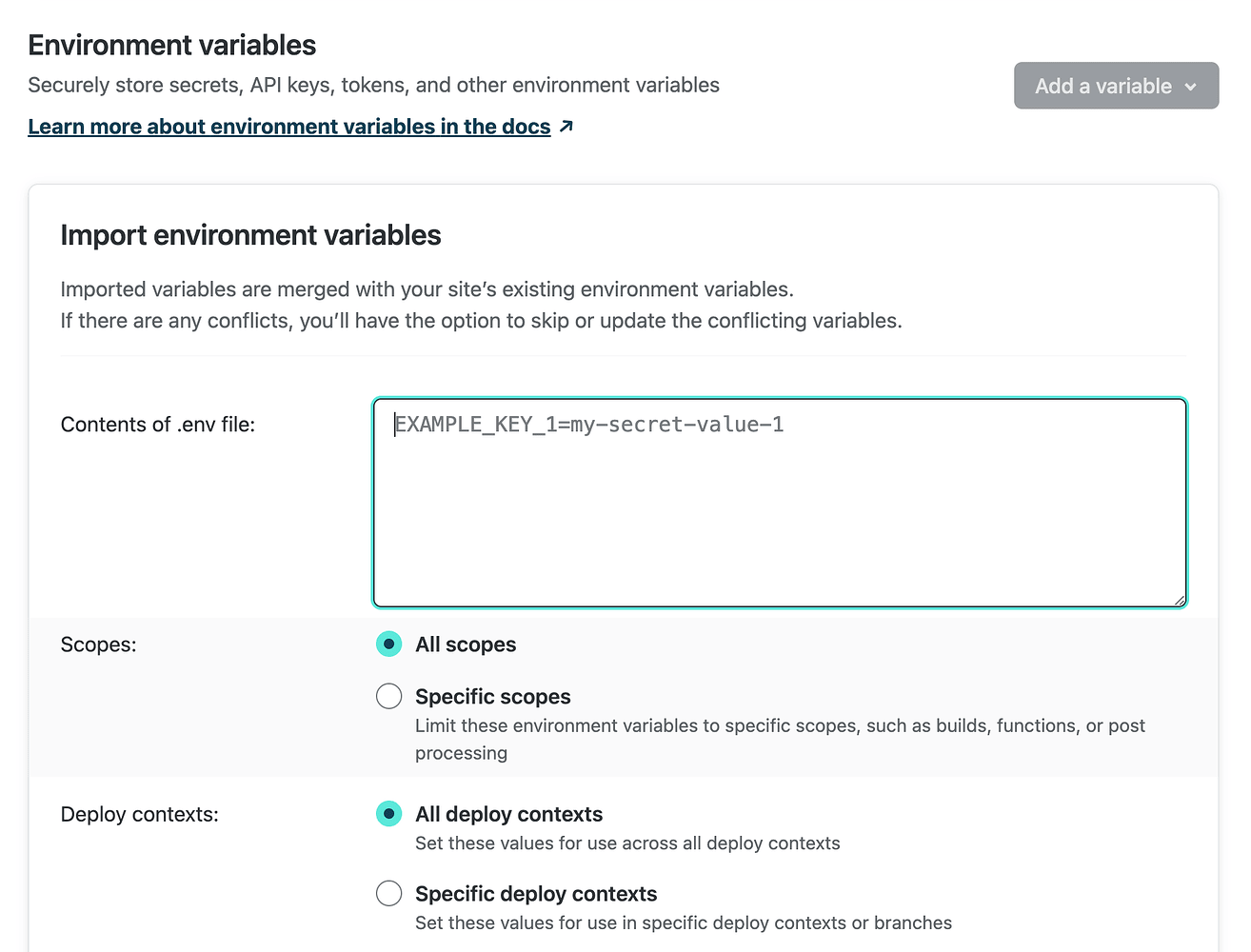Image resolution: width=1251 pixels, height=952 pixels.
Task: Click the "Scopes:" row label
Action: [98, 645]
